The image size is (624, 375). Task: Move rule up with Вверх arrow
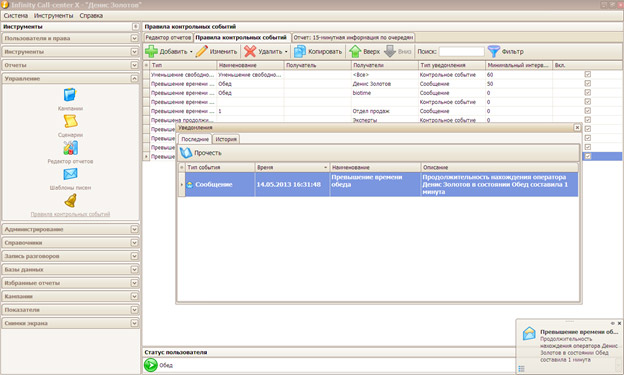[x=355, y=51]
